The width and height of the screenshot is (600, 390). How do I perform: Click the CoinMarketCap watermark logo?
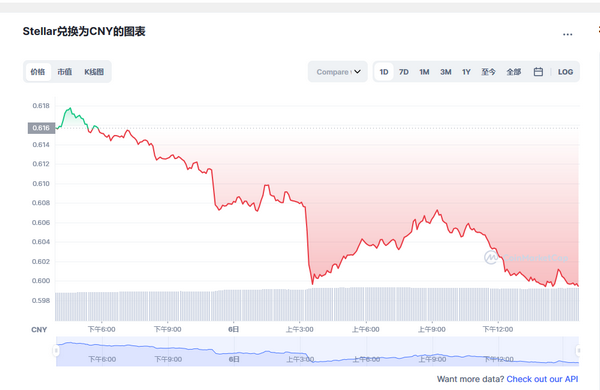click(x=526, y=258)
